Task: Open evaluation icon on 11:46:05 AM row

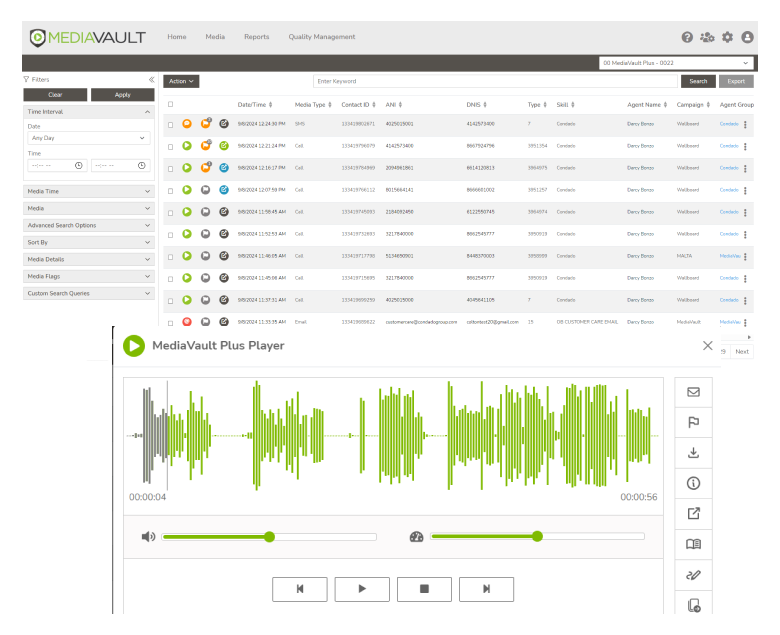Action: click(224, 256)
